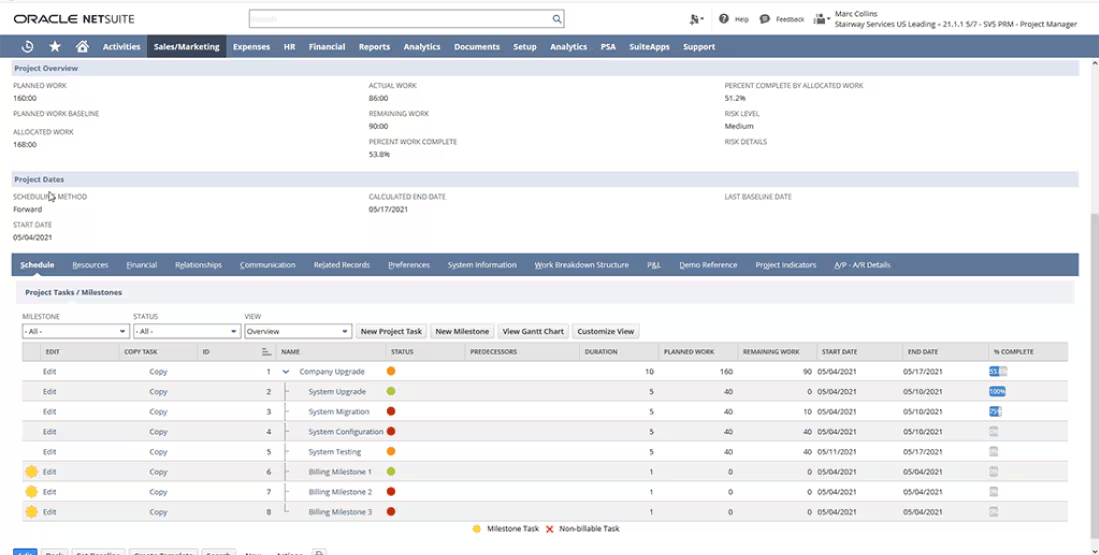Click the Project Overview section header
The width and height of the screenshot is (1099, 555).
point(545,68)
